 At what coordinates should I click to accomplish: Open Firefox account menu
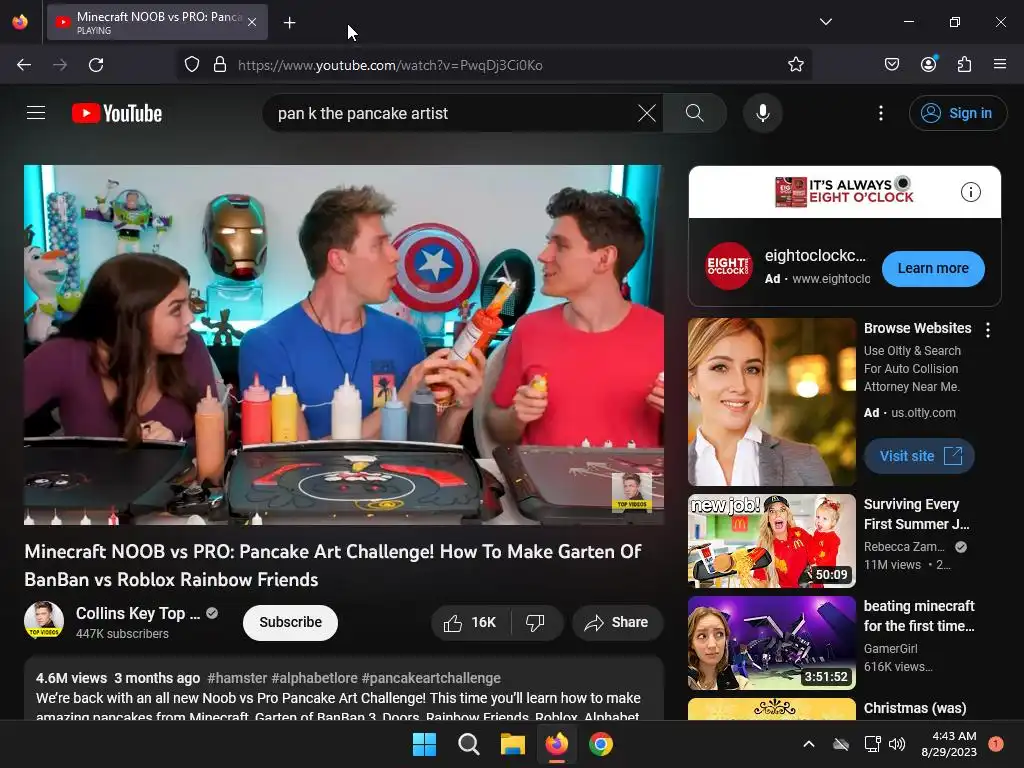[x=928, y=64]
